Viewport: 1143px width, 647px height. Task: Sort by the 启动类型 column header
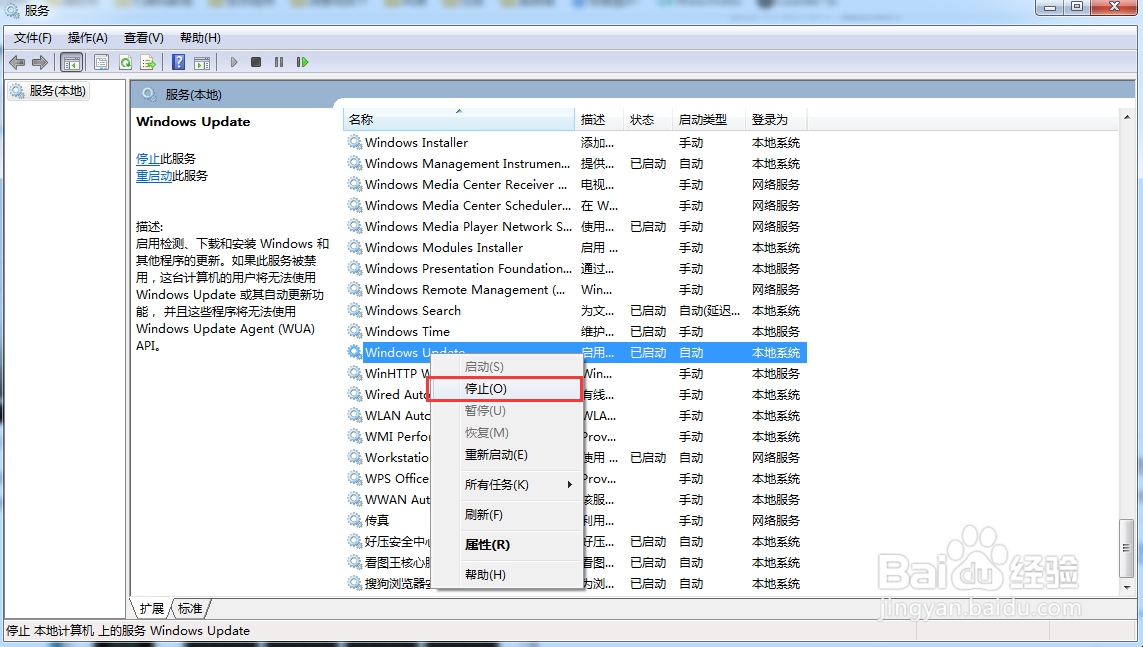[x=709, y=119]
